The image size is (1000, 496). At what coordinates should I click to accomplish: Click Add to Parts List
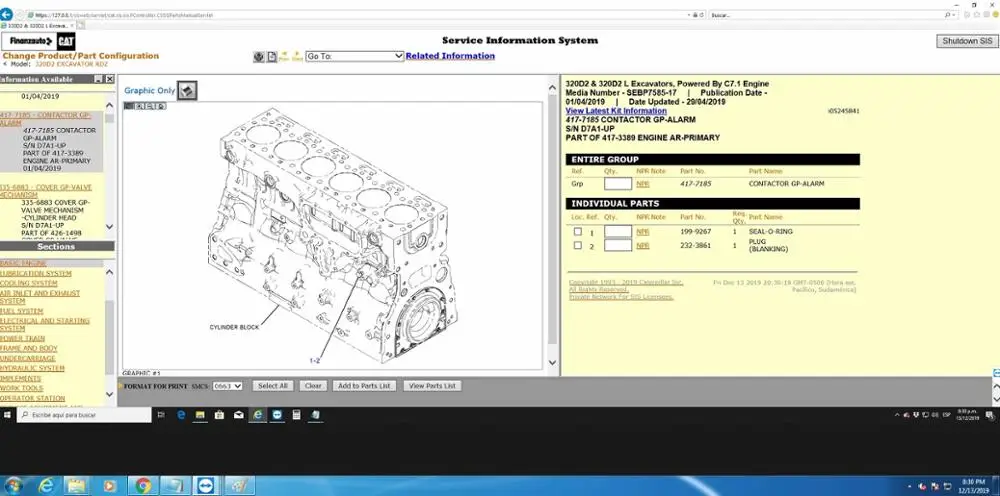(364, 386)
